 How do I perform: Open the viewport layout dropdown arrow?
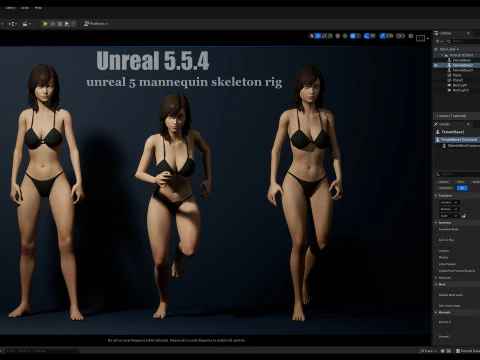[x=428, y=38]
